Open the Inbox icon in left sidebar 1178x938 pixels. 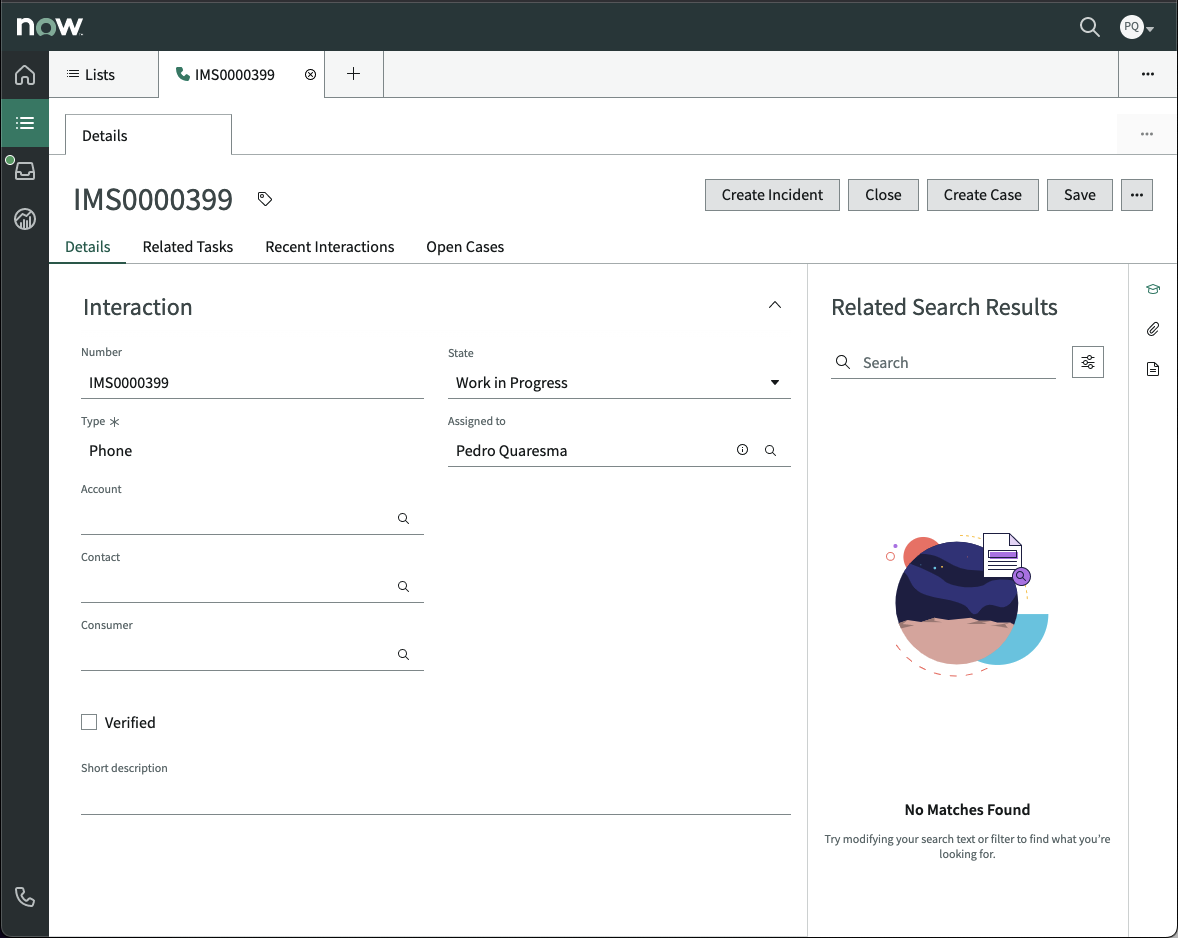coord(24,170)
